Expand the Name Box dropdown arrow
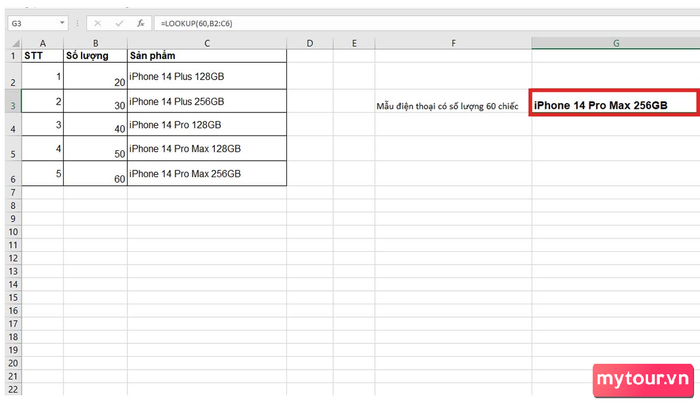 pyautogui.click(x=62, y=23)
